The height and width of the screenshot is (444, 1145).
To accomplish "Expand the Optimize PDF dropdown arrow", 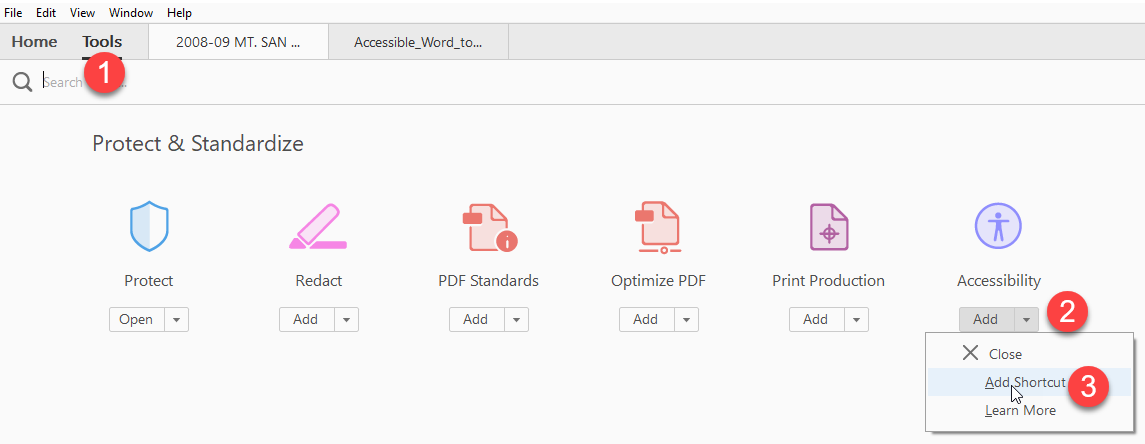I will click(686, 320).
